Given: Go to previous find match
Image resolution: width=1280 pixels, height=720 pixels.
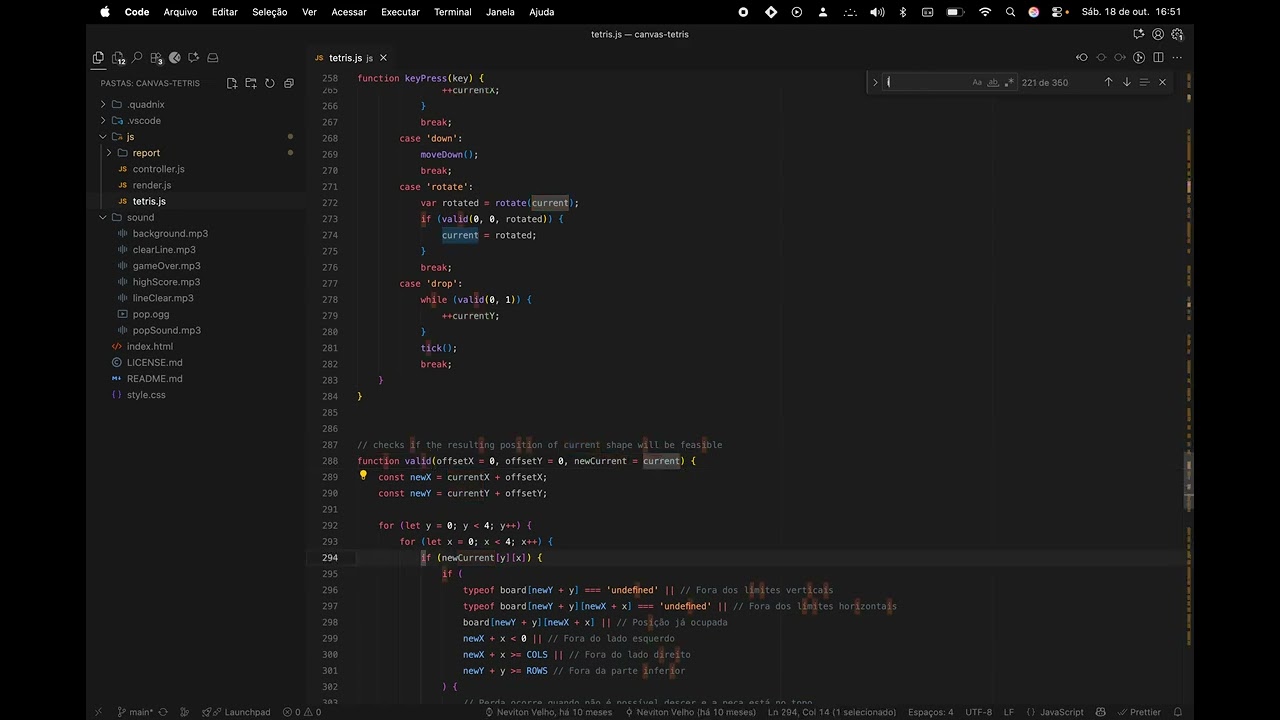Looking at the screenshot, I should (x=1108, y=82).
